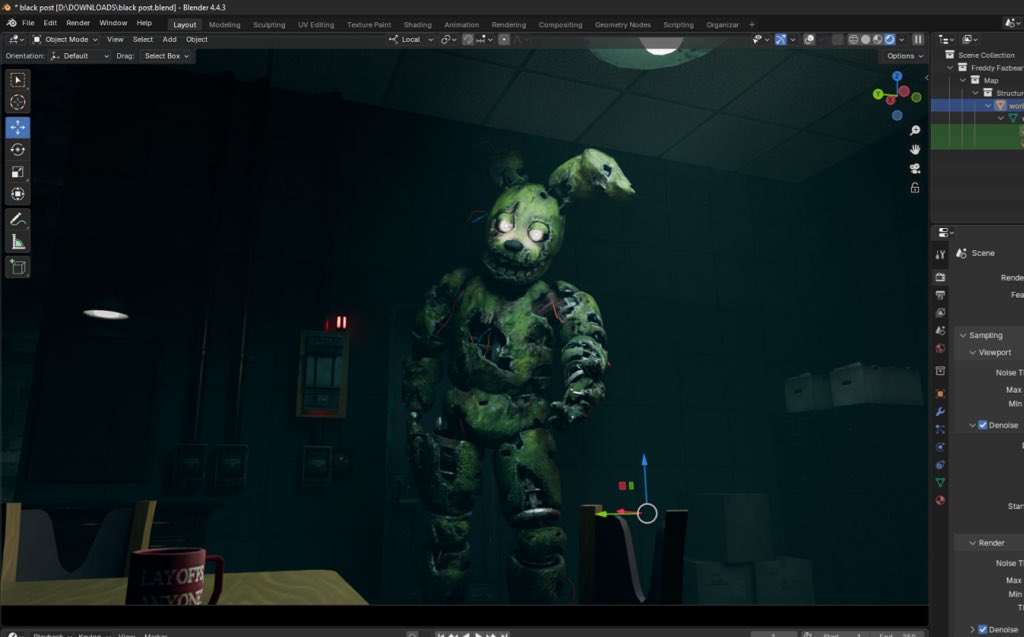1024x637 pixels.
Task: Toggle the lock camera to view icon
Action: (915, 188)
